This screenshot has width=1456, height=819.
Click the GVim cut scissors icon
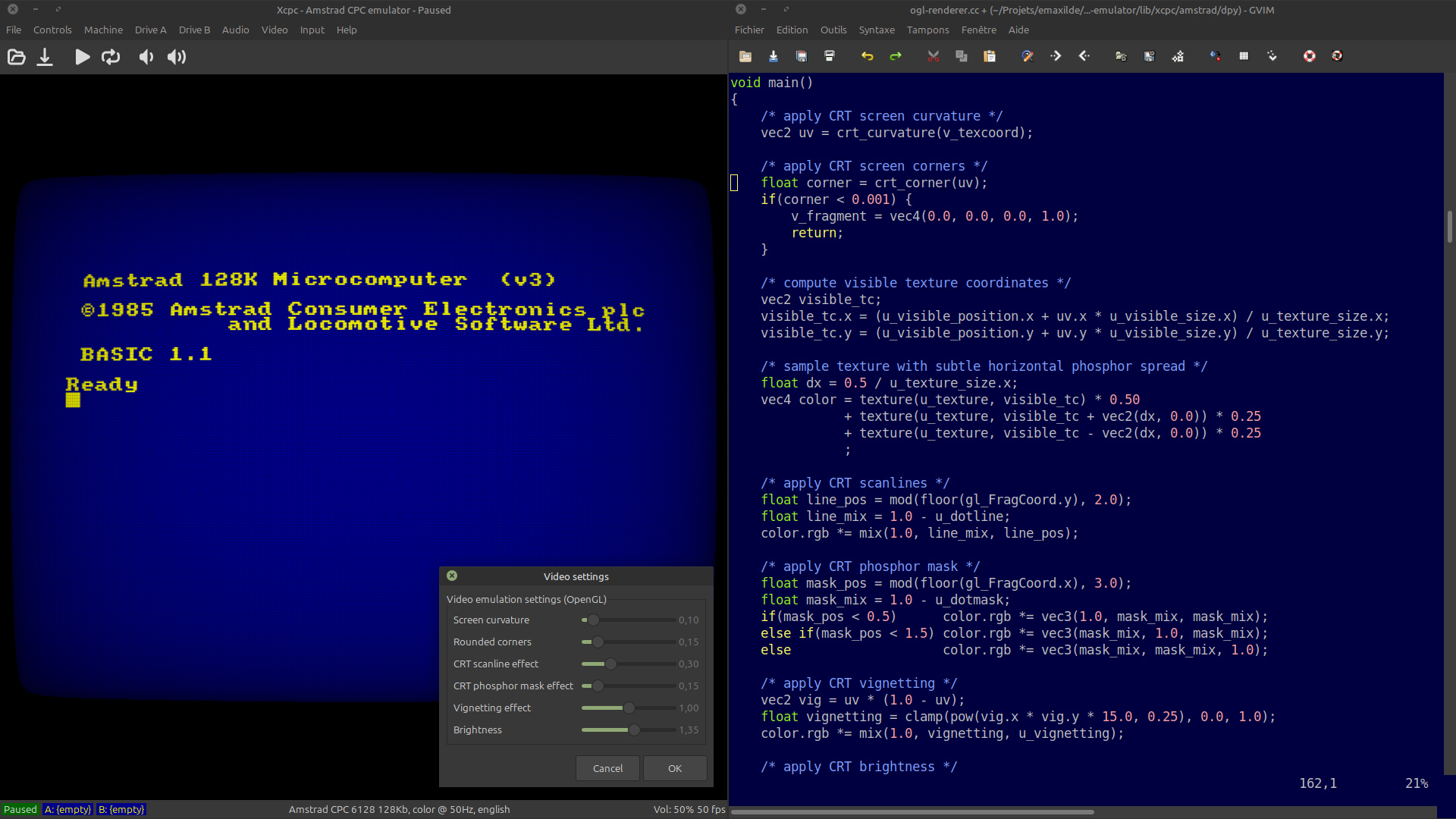(x=934, y=56)
